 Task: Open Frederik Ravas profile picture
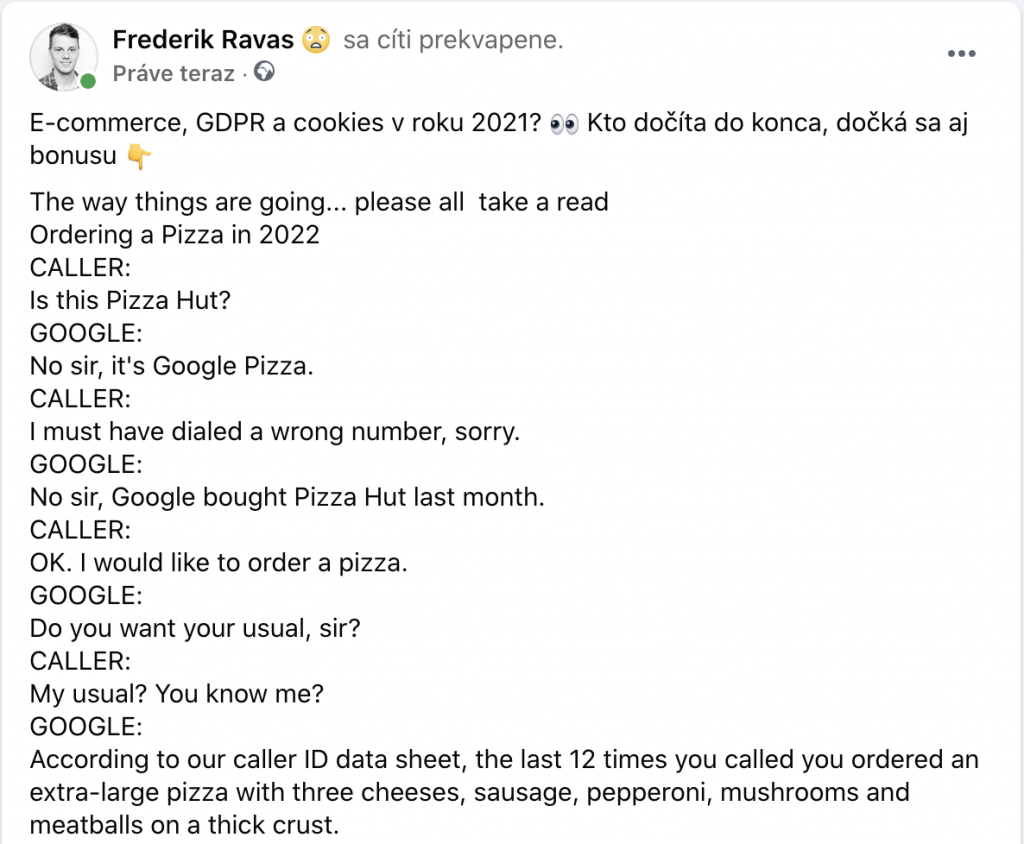click(63, 57)
